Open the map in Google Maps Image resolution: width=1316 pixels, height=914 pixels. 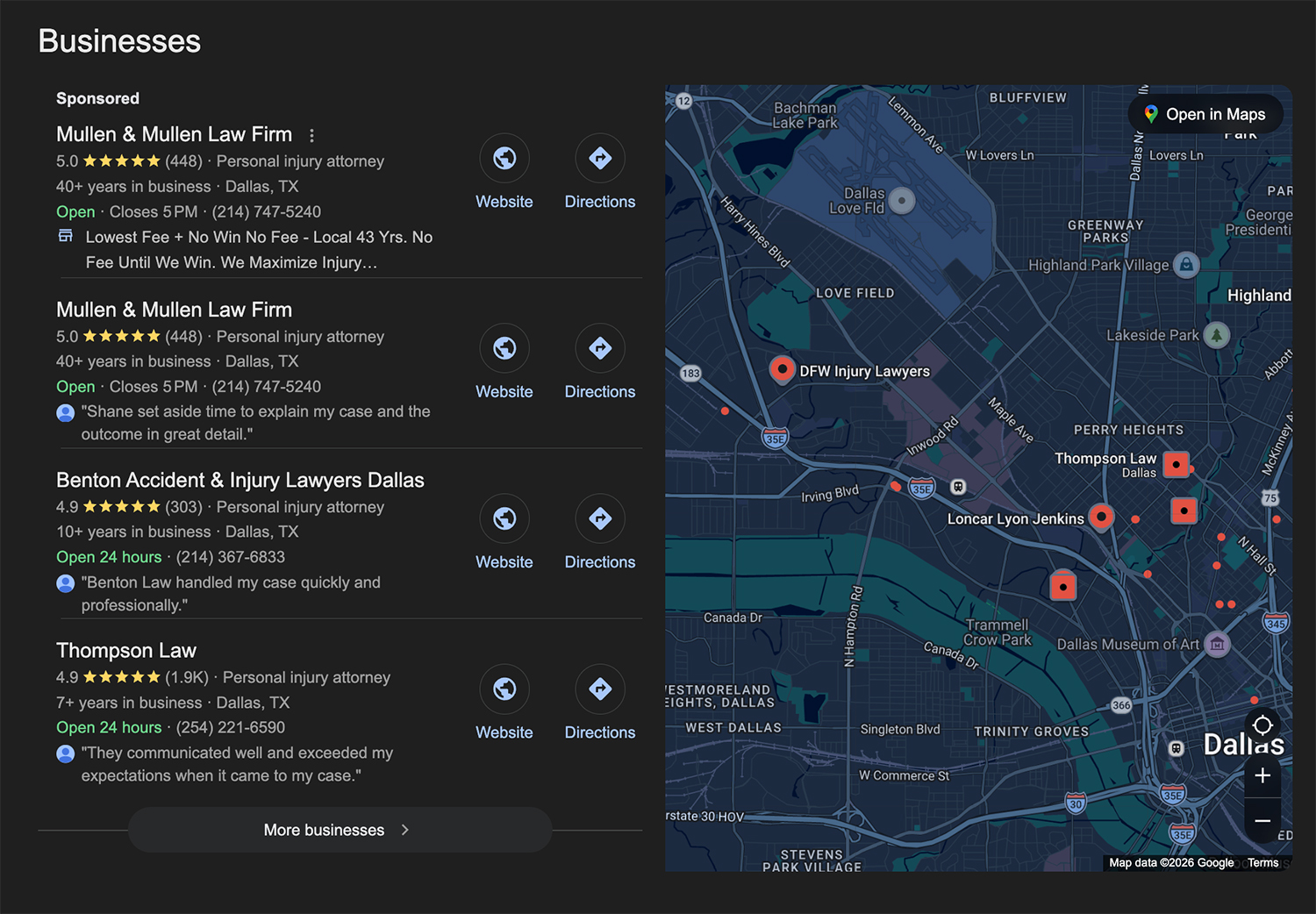point(1205,114)
